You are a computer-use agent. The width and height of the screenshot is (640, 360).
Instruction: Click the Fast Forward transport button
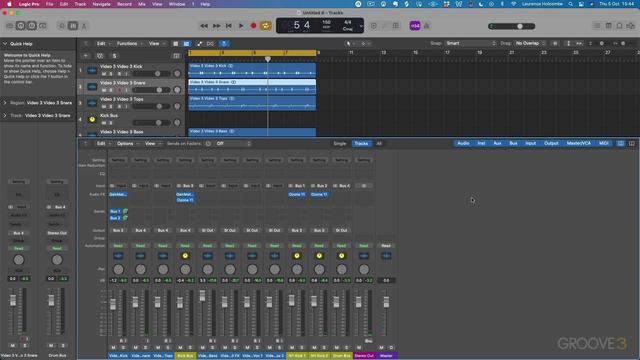[216, 26]
